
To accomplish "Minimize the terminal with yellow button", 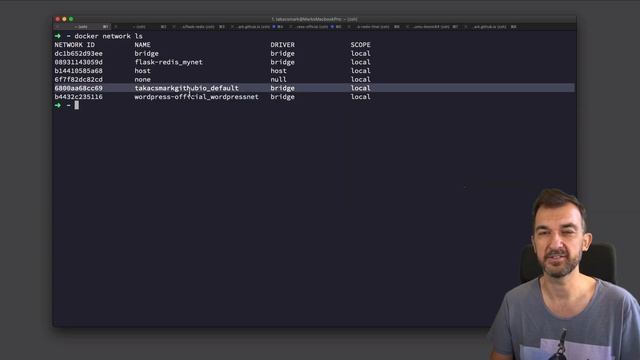I will [x=64, y=19].
